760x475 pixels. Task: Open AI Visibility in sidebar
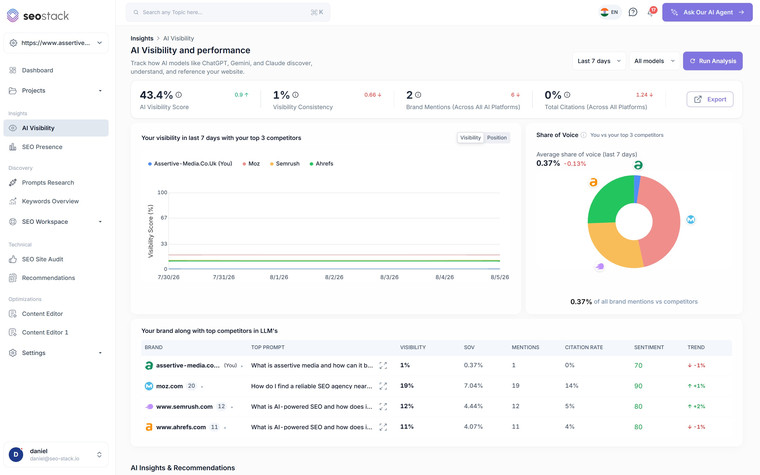56,128
